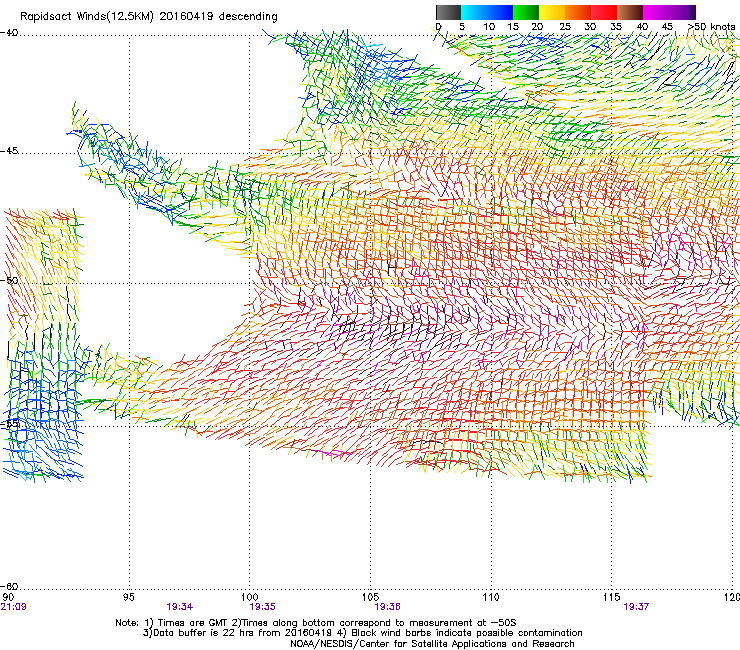This screenshot has height=650, width=740.
Task: Select the '-40' latitude label
Action: 9,33
